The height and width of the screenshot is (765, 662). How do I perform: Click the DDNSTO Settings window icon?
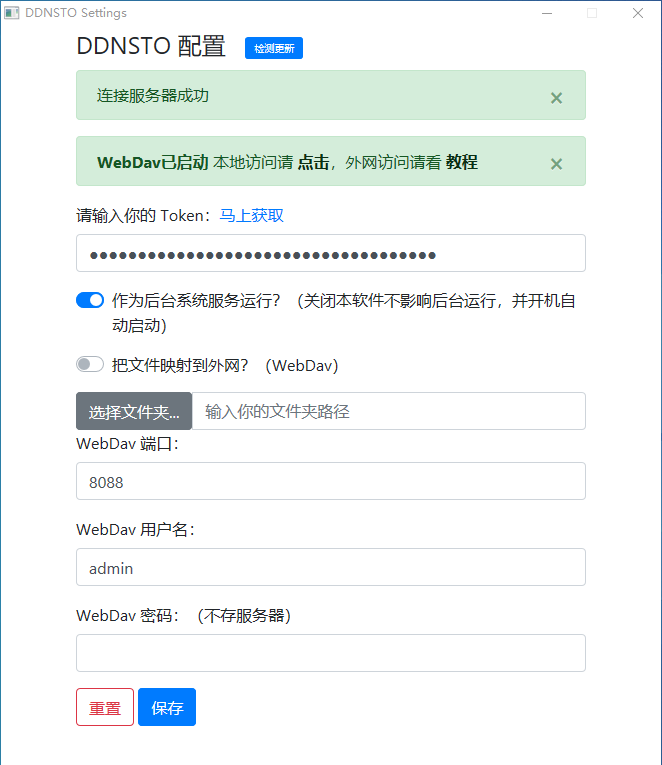11,13
